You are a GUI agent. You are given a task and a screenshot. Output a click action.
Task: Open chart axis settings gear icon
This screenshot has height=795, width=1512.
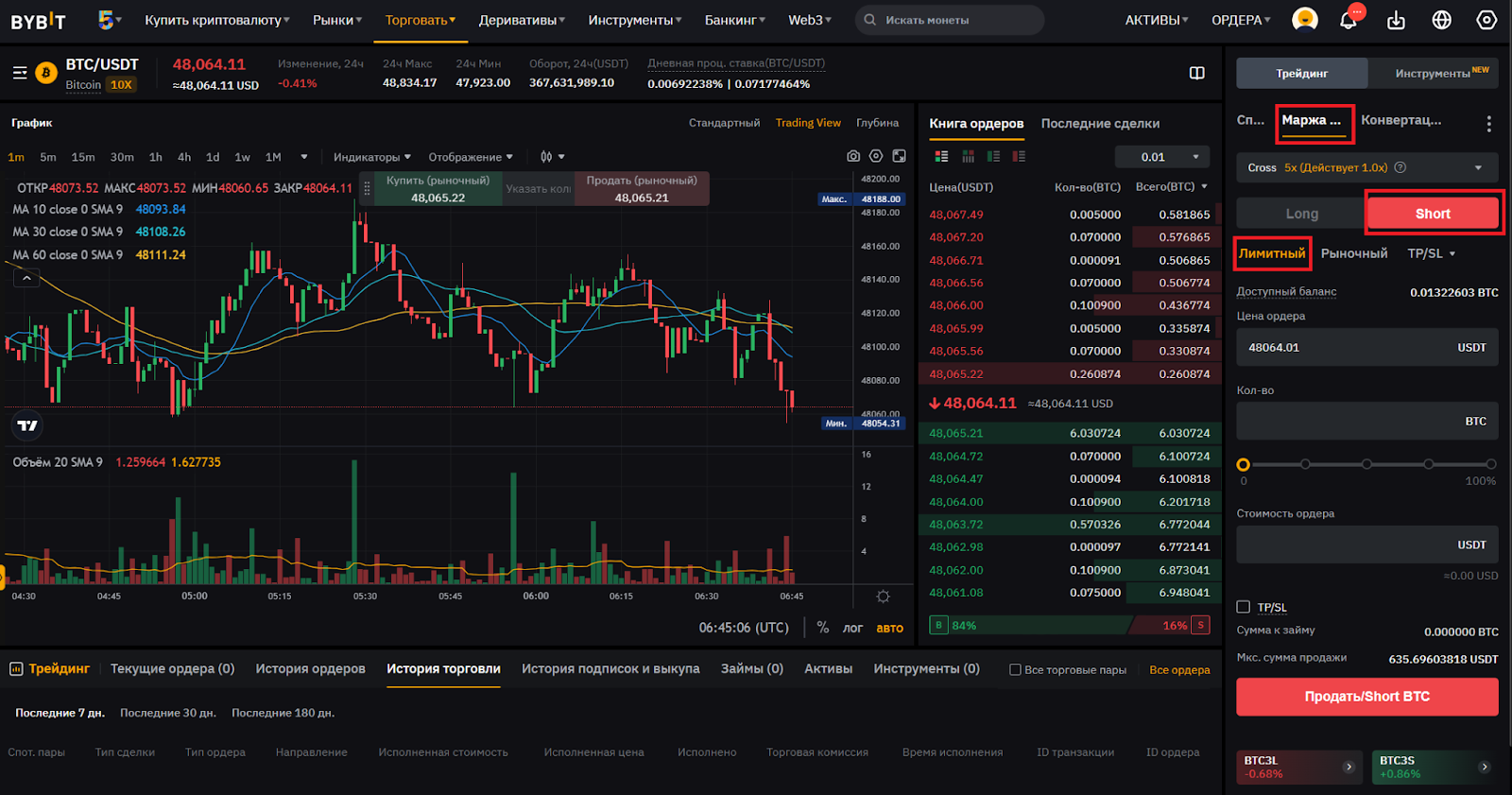click(883, 596)
